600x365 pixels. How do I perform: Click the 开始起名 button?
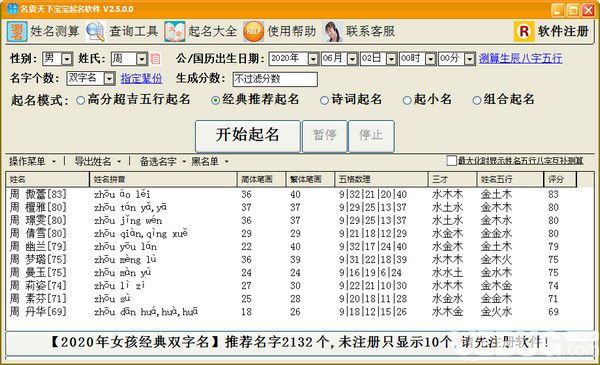pos(248,136)
